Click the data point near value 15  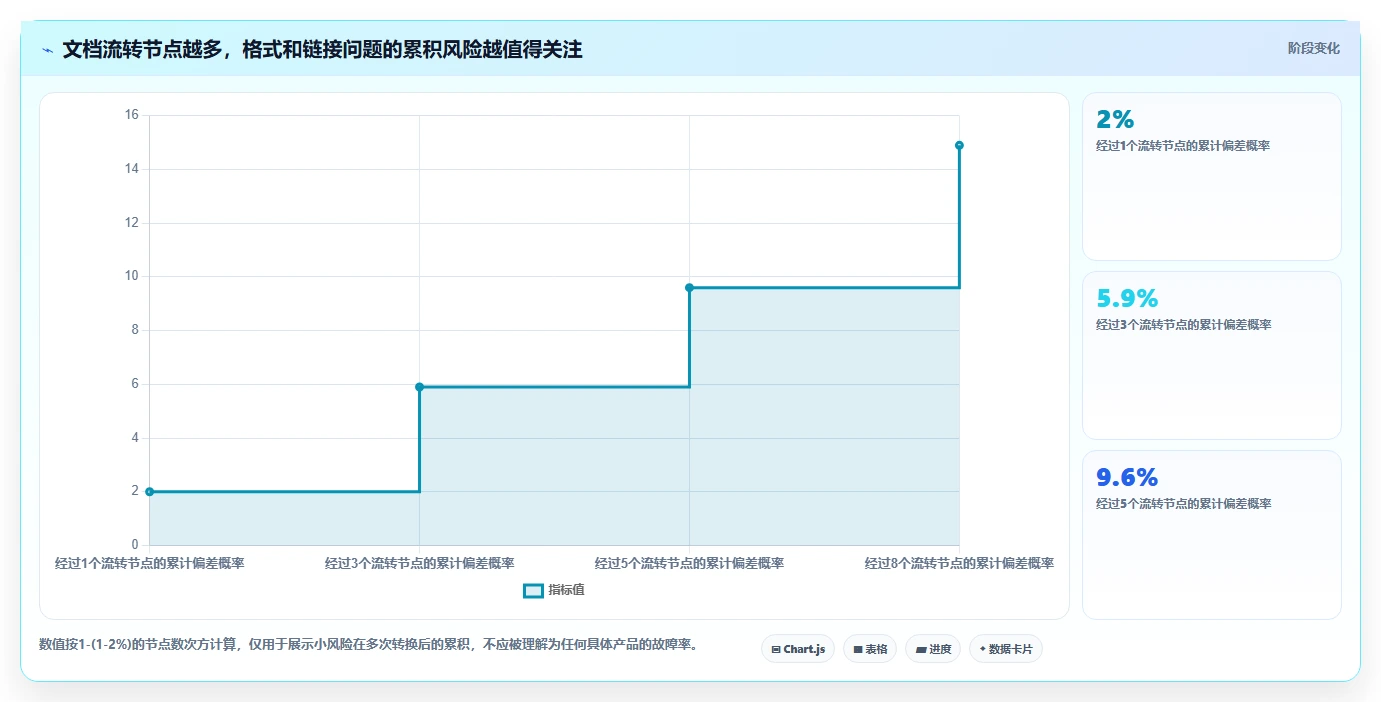pos(959,145)
